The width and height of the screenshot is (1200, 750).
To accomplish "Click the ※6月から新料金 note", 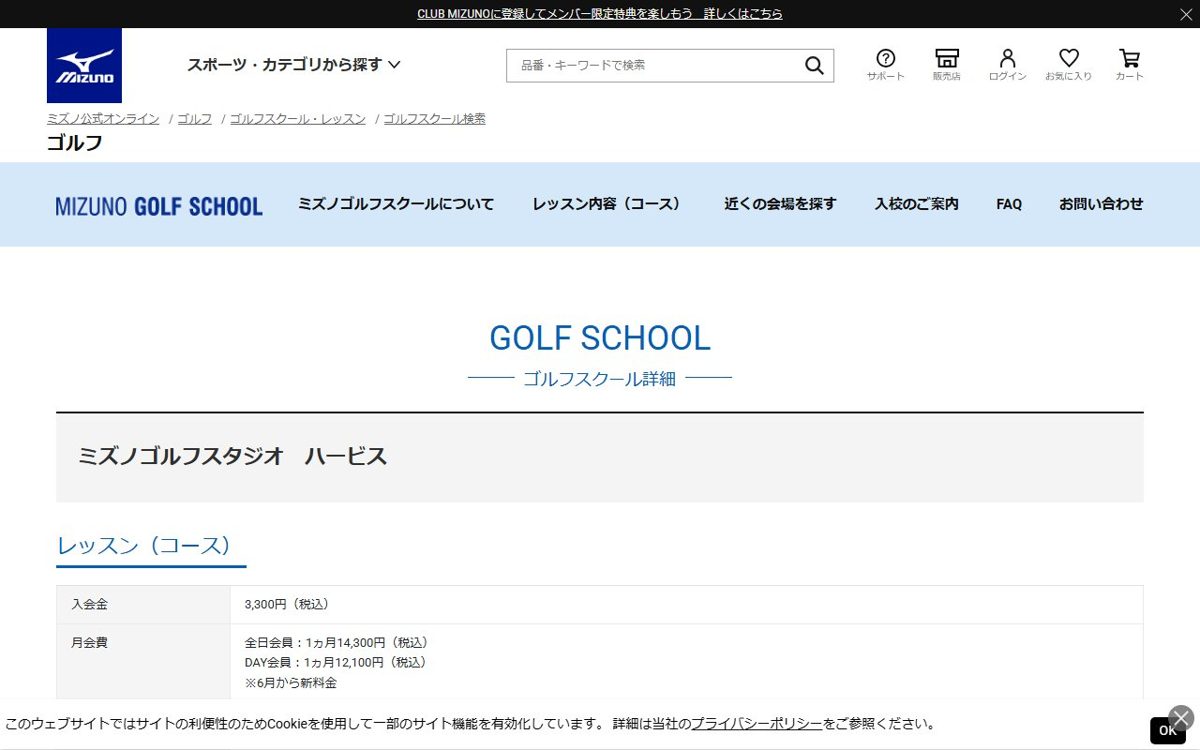I will (291, 683).
